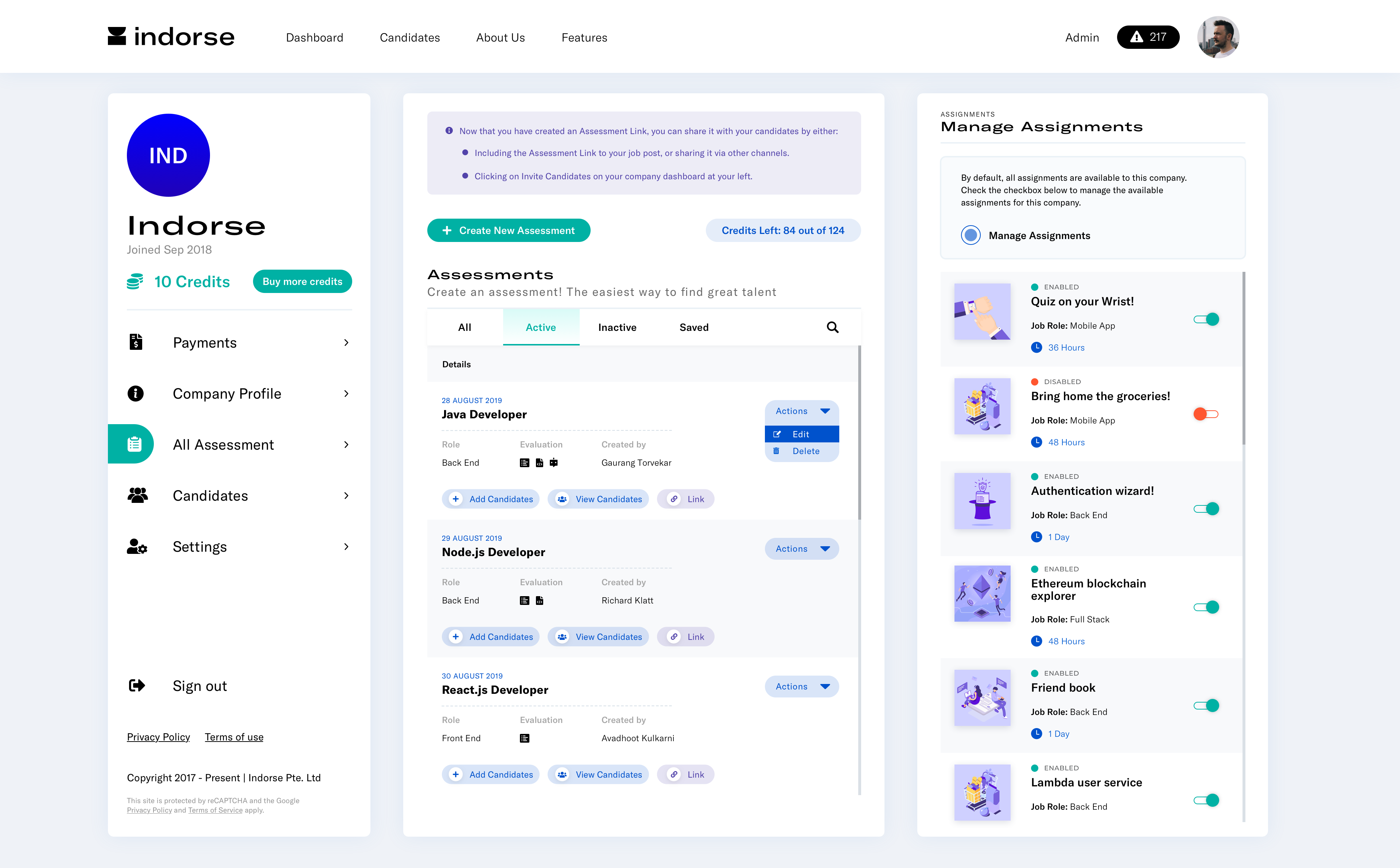Expand the Settings chevron arrow
The height and width of the screenshot is (868, 1400).
pyautogui.click(x=346, y=547)
